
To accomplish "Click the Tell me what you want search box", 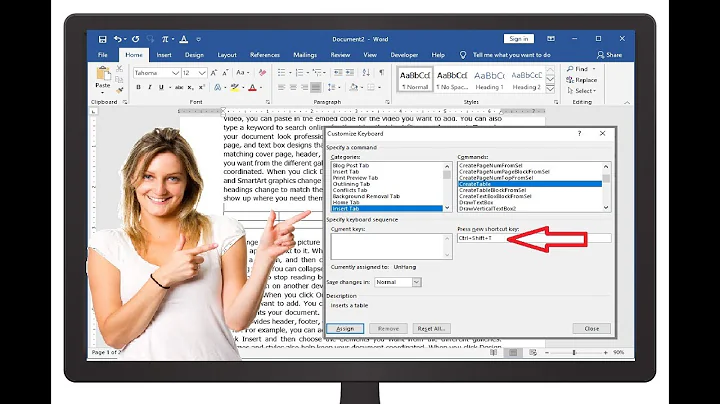I will pyautogui.click(x=512, y=55).
